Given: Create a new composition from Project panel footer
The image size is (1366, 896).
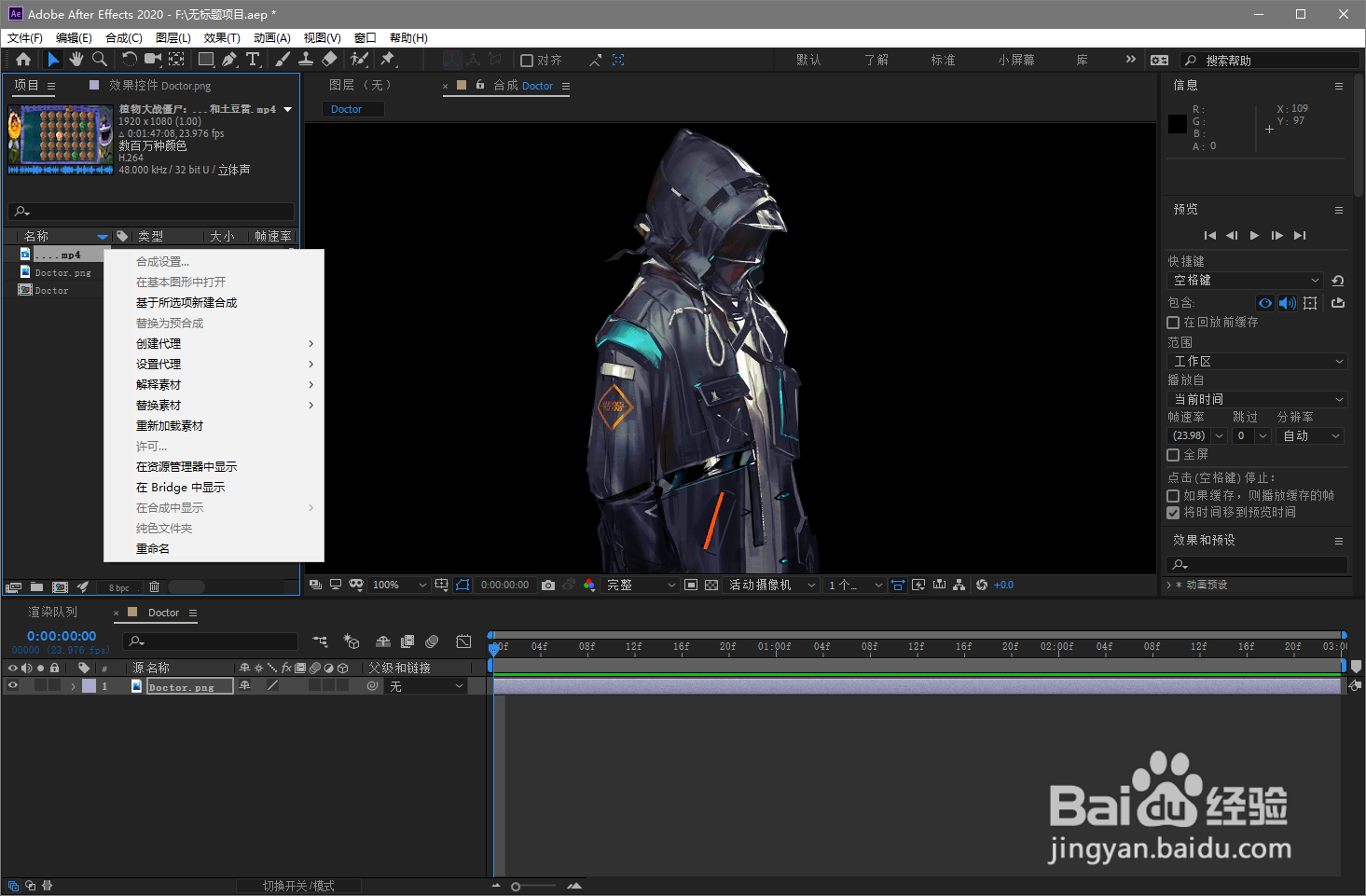Looking at the screenshot, I should click(x=60, y=587).
